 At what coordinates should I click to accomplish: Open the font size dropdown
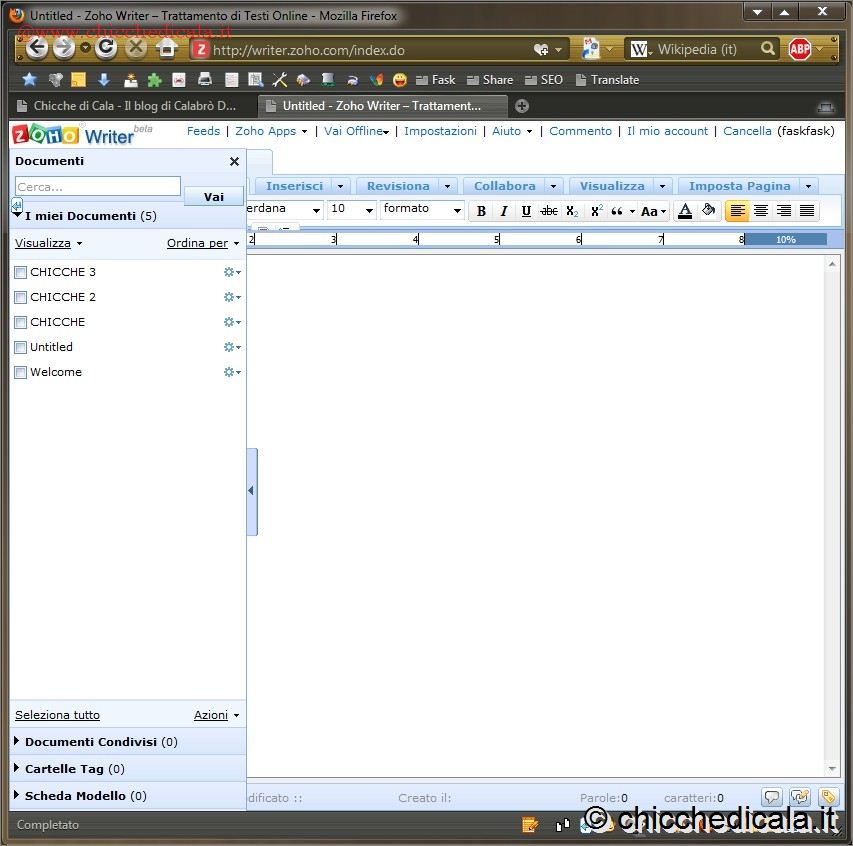tap(368, 210)
